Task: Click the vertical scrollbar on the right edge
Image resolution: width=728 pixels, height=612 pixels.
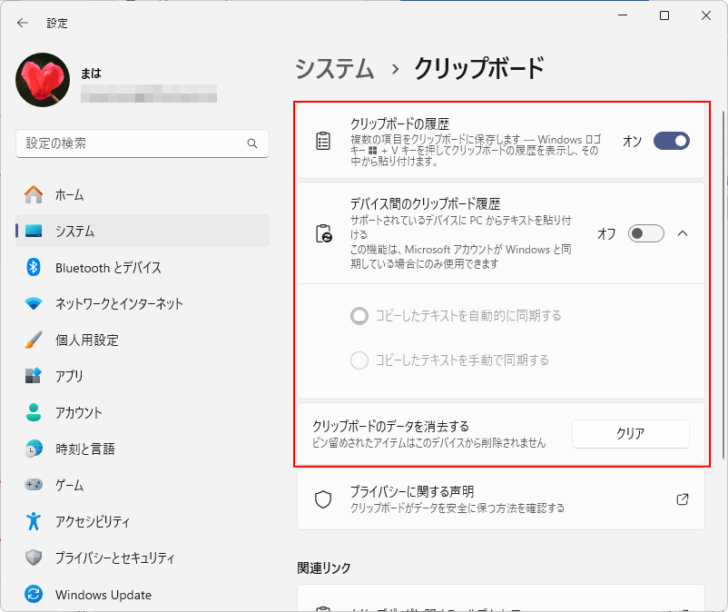Action: (723, 285)
